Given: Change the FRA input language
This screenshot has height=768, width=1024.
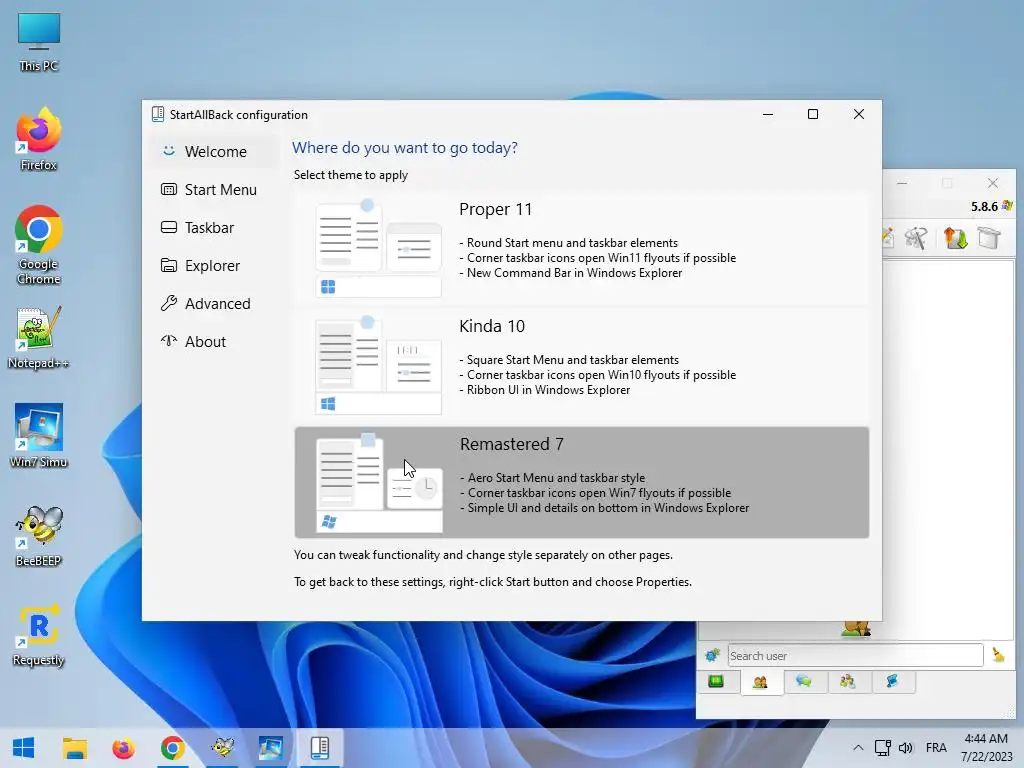Looking at the screenshot, I should tap(936, 748).
